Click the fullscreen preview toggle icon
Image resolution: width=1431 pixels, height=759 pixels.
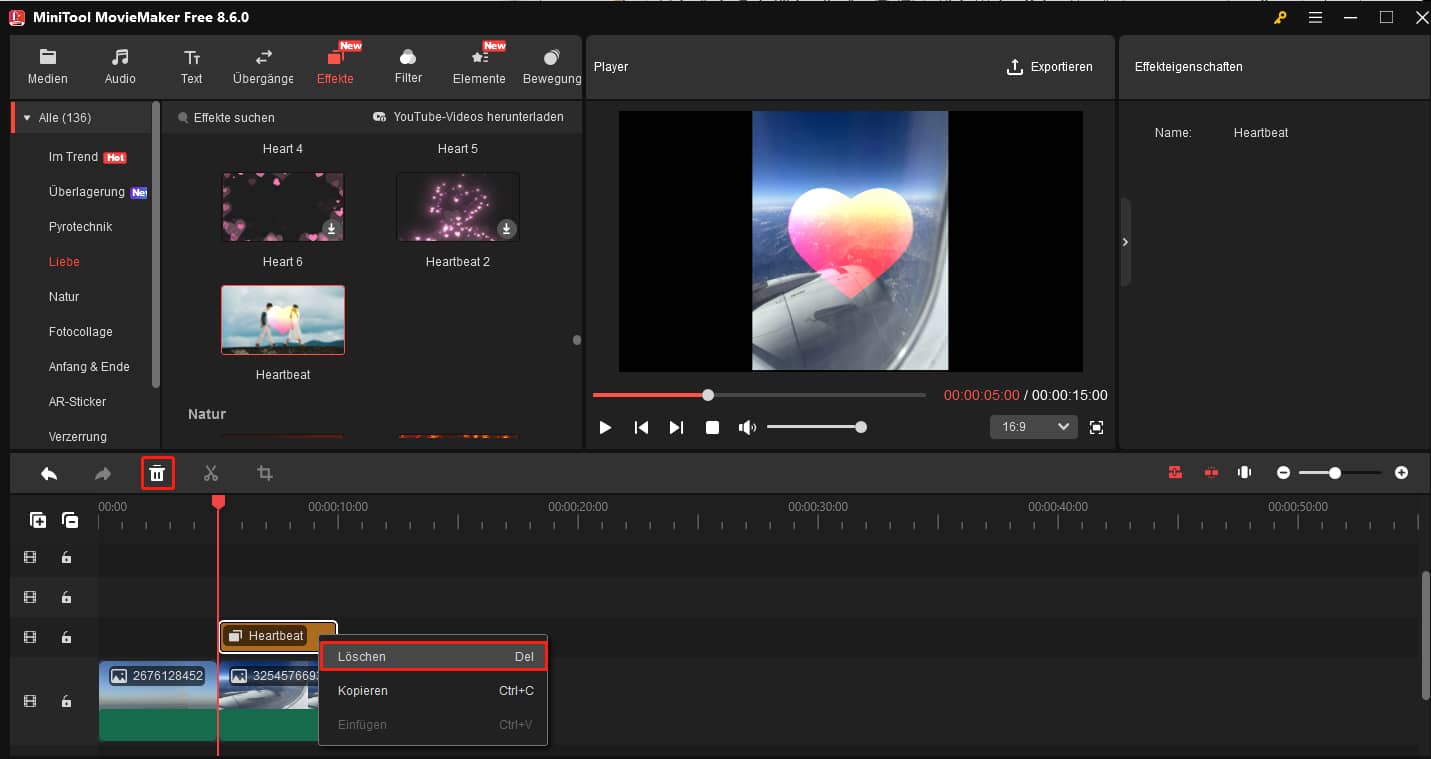point(1096,427)
